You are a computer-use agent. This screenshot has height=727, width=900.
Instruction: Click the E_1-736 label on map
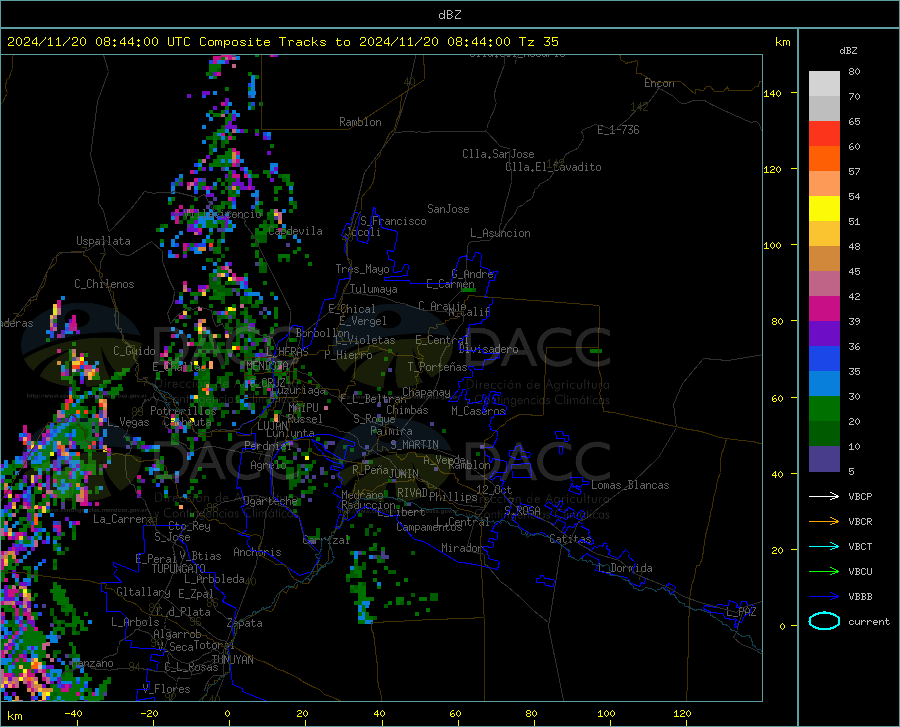pyautogui.click(x=618, y=130)
